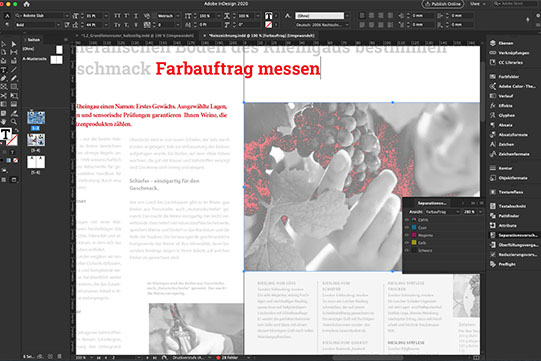
Task: Open the Textumfluss panel
Action: pos(510,192)
